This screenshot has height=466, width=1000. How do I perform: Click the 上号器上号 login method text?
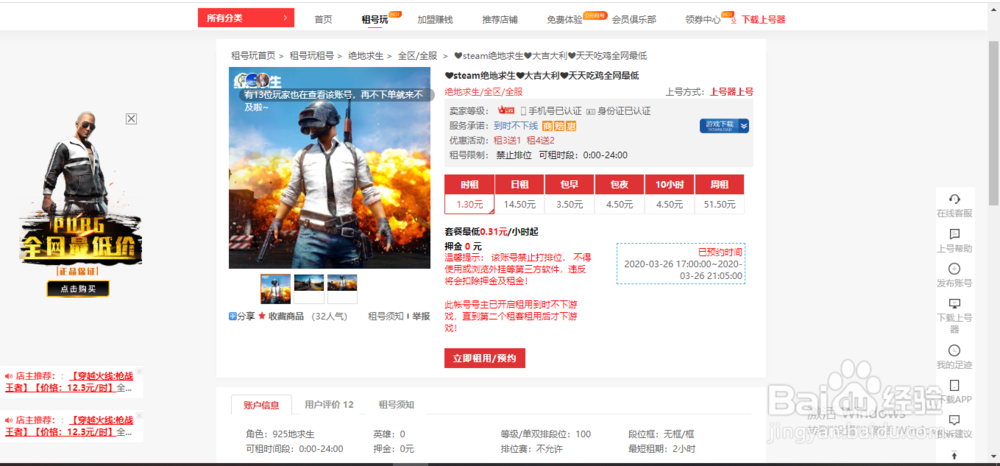point(732,92)
